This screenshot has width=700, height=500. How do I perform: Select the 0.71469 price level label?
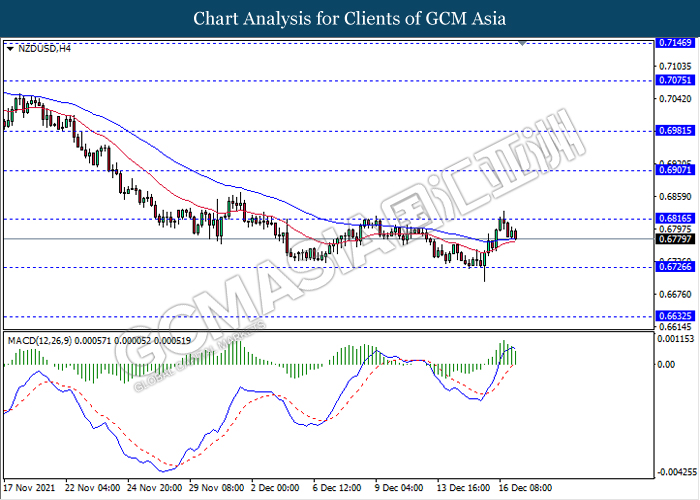(x=675, y=43)
